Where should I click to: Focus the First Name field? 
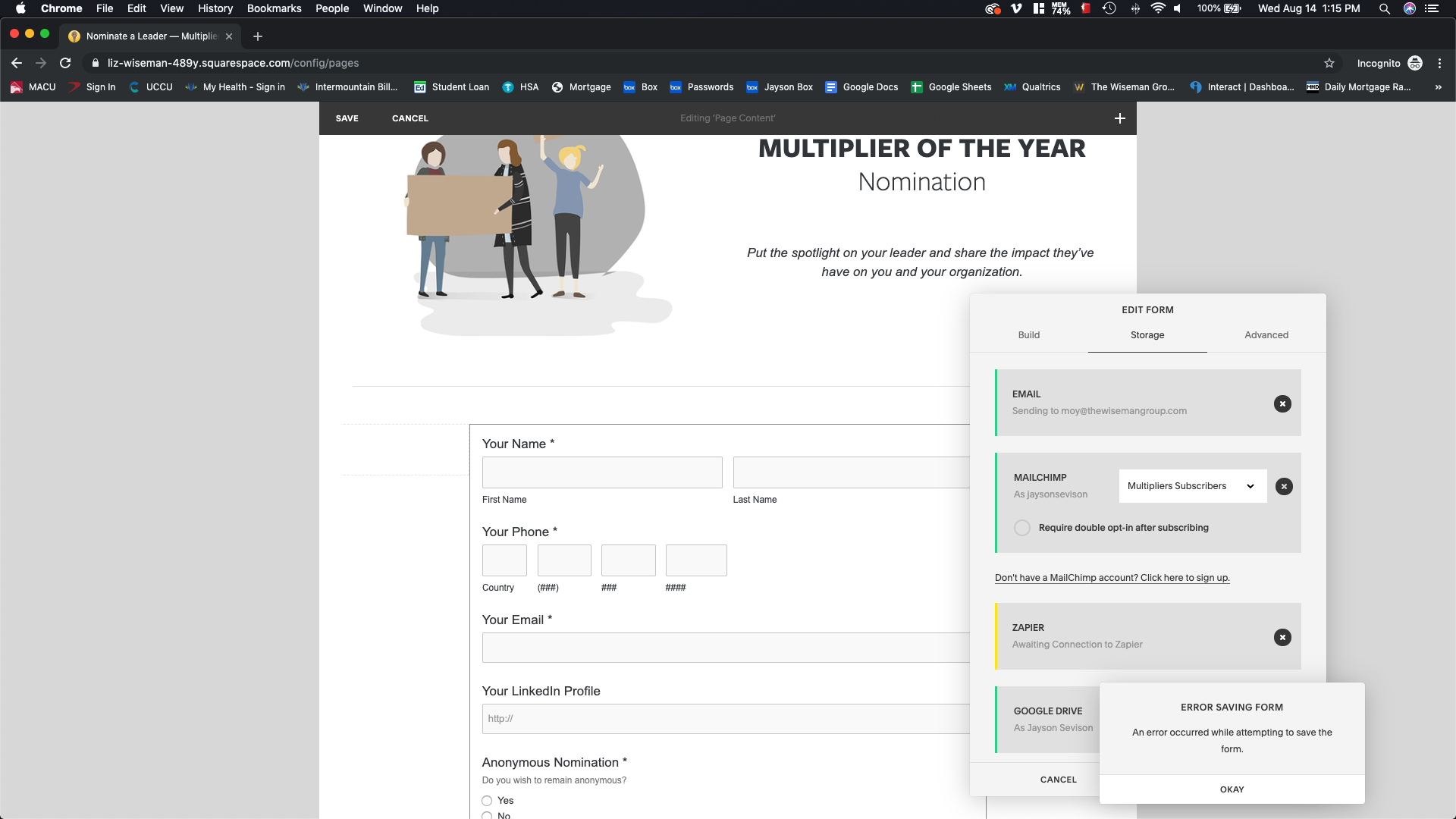pos(602,472)
